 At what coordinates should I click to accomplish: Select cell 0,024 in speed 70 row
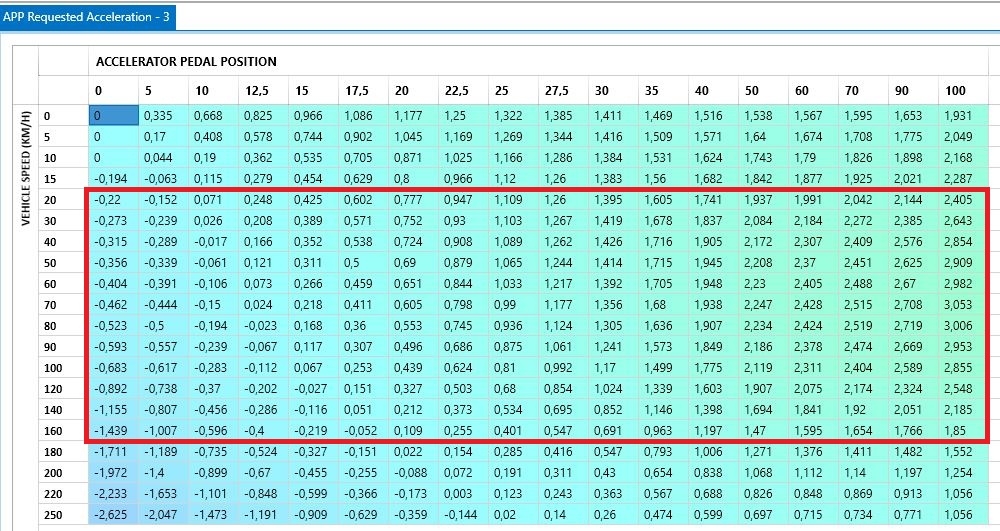[x=263, y=305]
